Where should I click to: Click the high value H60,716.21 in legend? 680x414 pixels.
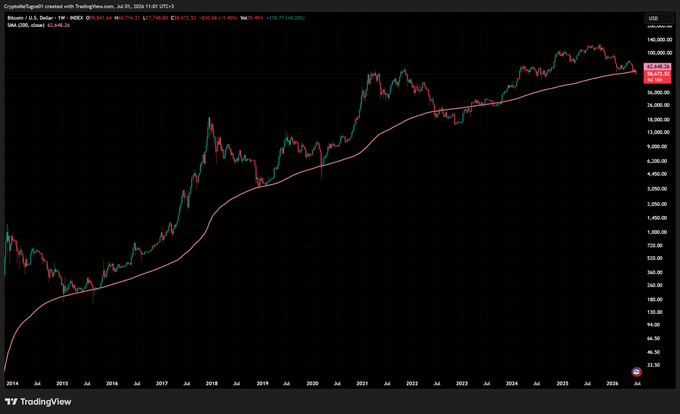point(127,18)
